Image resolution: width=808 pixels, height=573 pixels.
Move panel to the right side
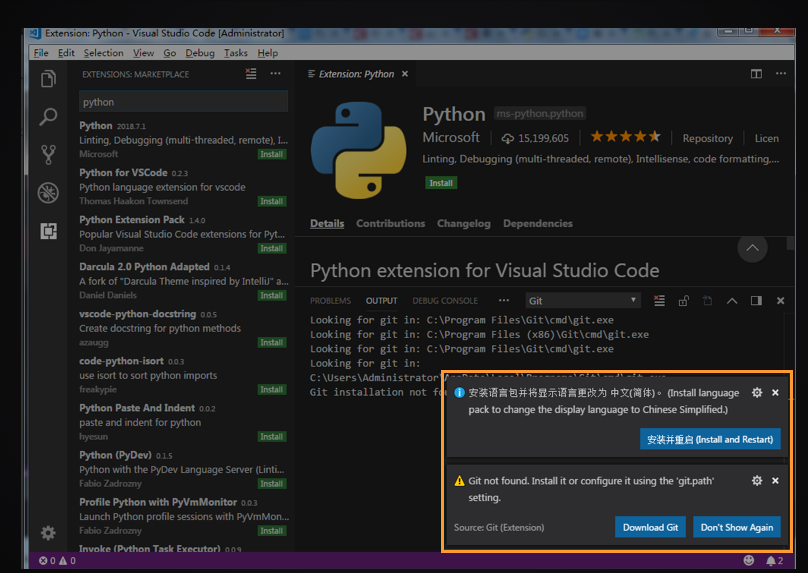click(x=756, y=300)
